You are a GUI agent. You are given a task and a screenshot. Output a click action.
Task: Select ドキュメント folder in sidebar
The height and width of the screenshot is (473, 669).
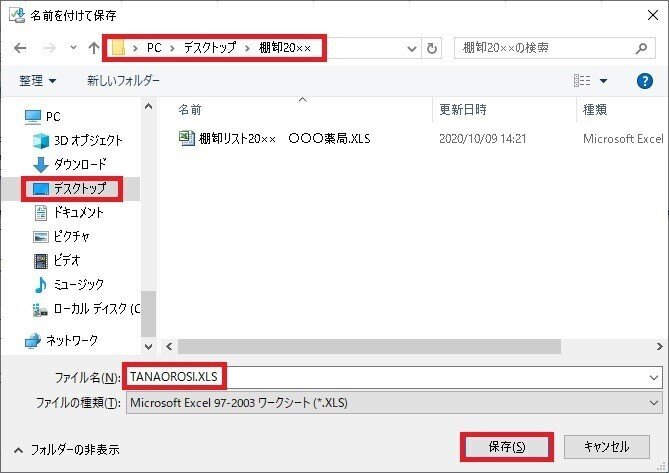79,212
